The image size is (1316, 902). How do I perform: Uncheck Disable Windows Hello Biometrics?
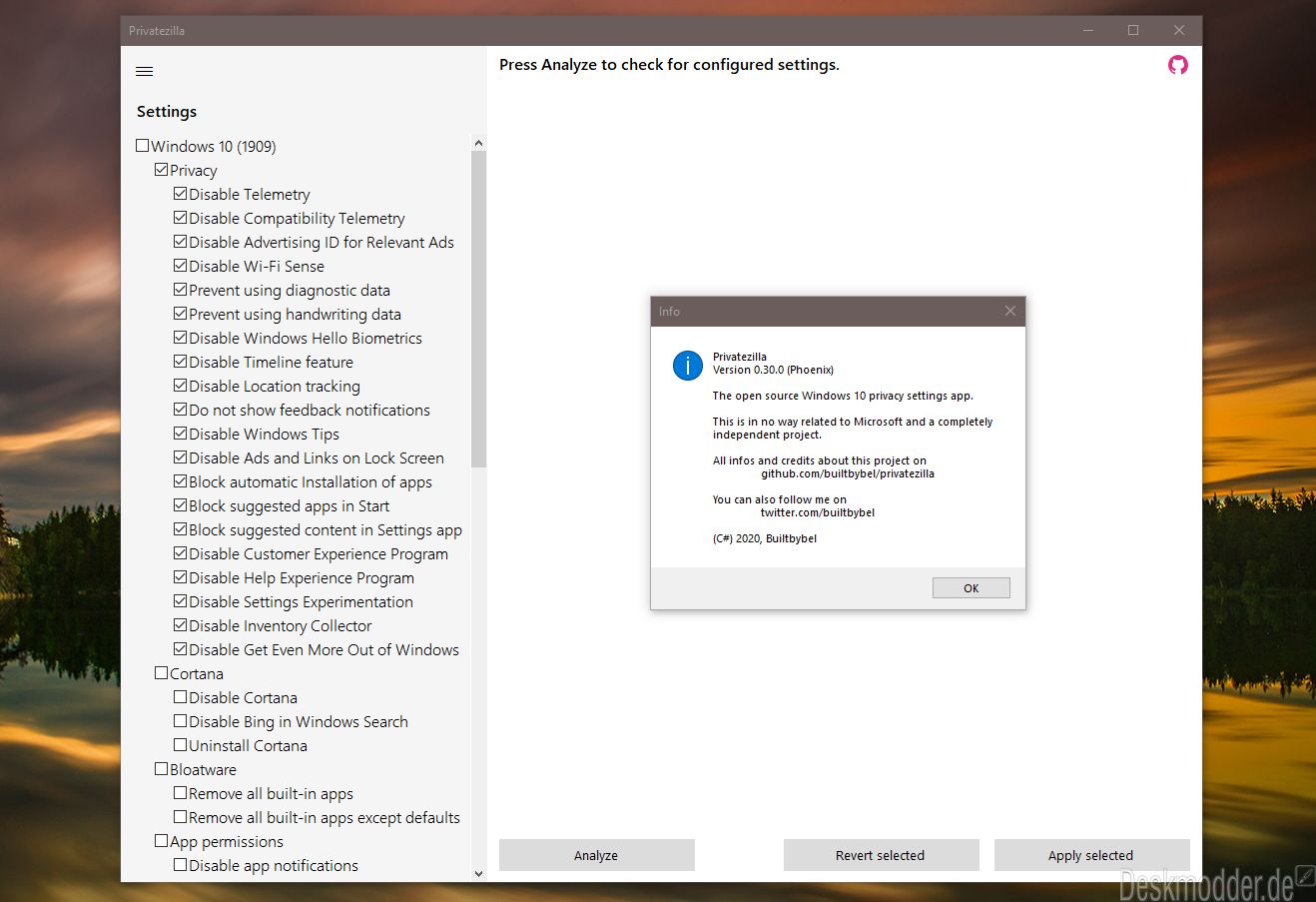pyautogui.click(x=181, y=338)
